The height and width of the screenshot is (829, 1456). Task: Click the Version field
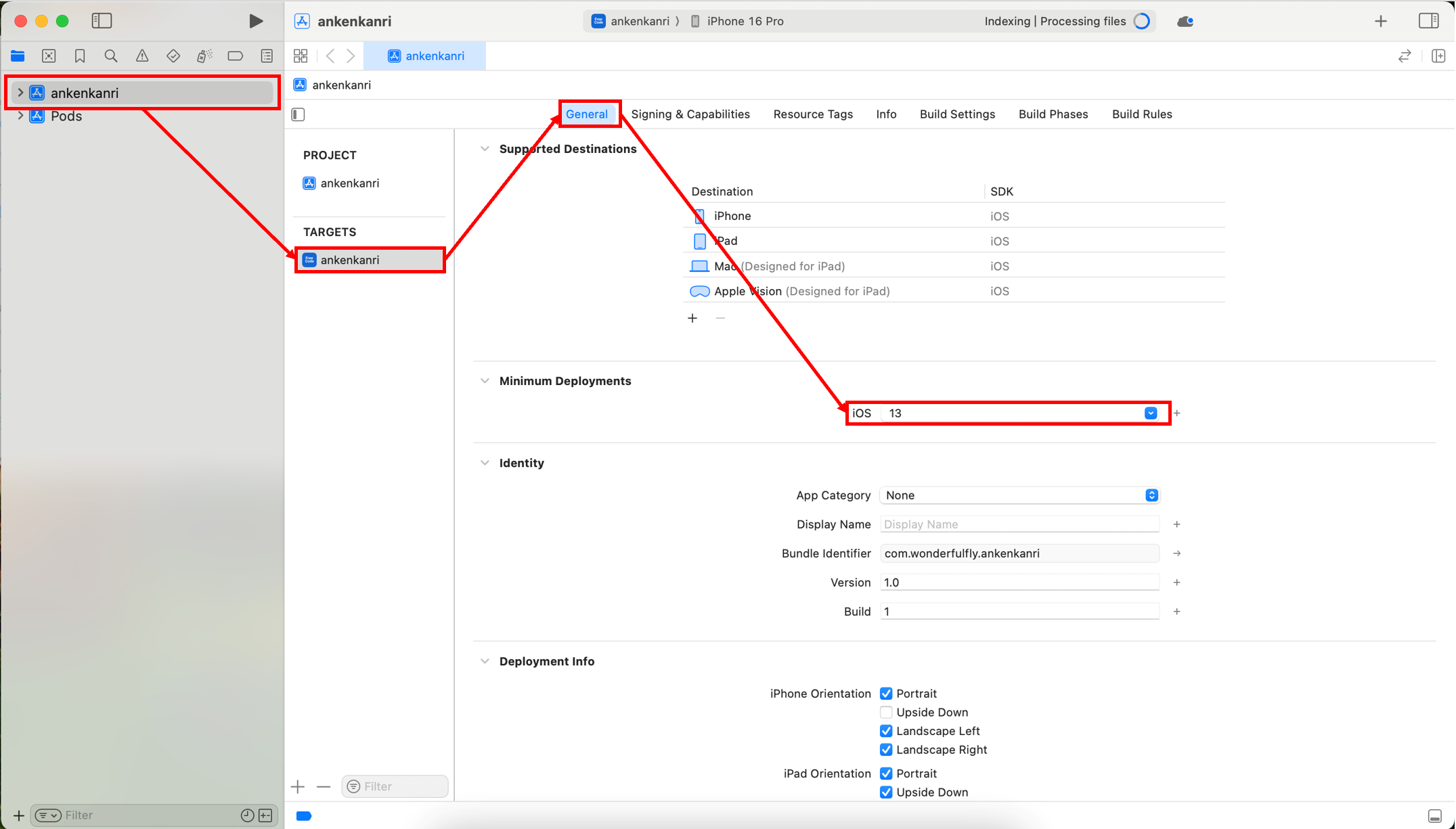(1019, 583)
